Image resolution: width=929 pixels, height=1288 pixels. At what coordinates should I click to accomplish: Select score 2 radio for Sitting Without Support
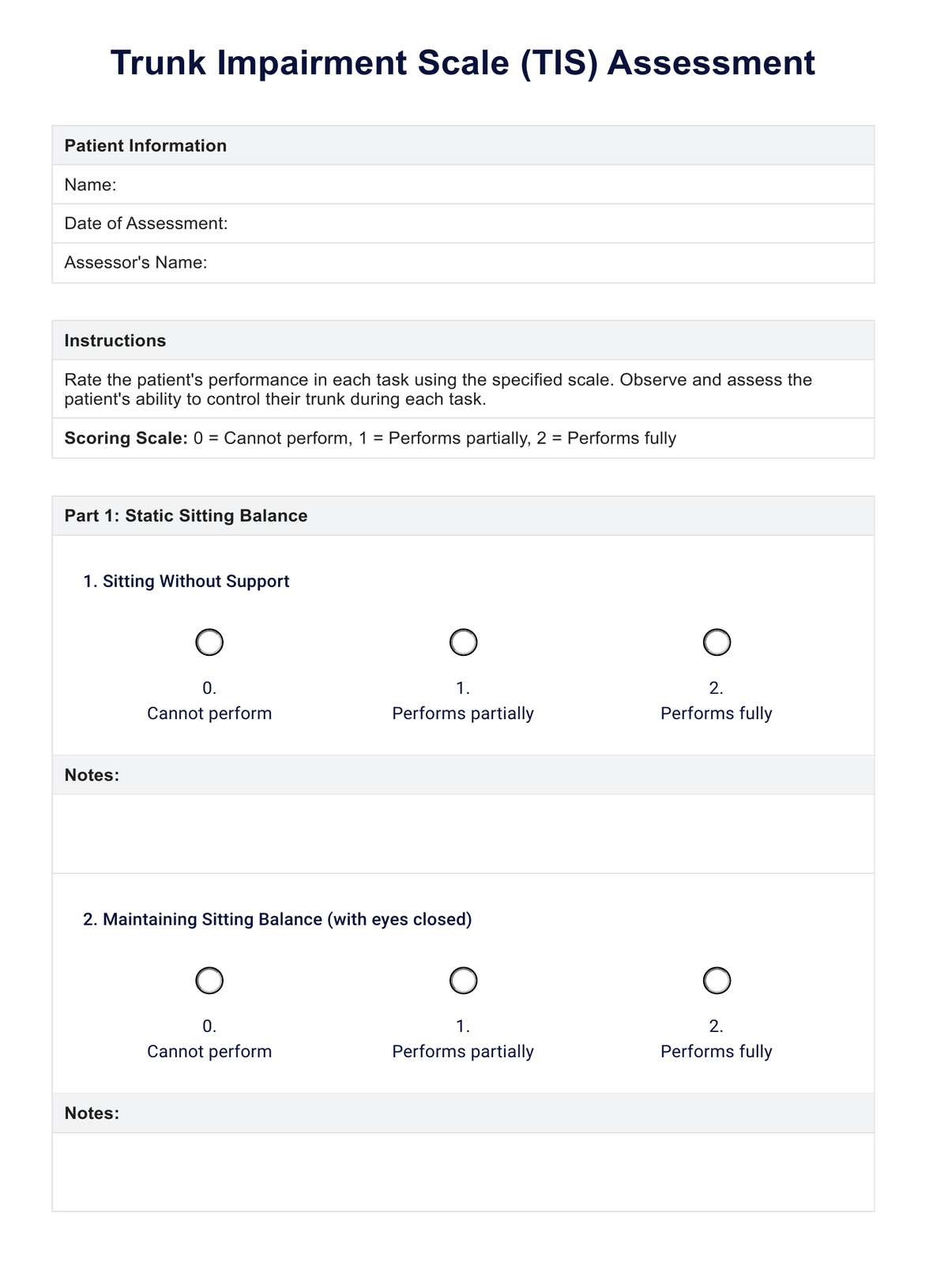(x=716, y=642)
